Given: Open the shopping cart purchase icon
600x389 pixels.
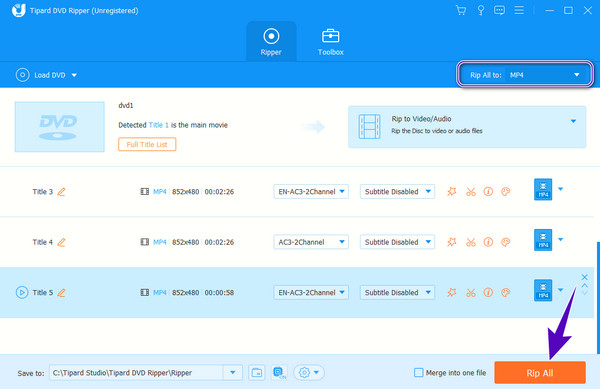Looking at the screenshot, I should coord(461,10).
